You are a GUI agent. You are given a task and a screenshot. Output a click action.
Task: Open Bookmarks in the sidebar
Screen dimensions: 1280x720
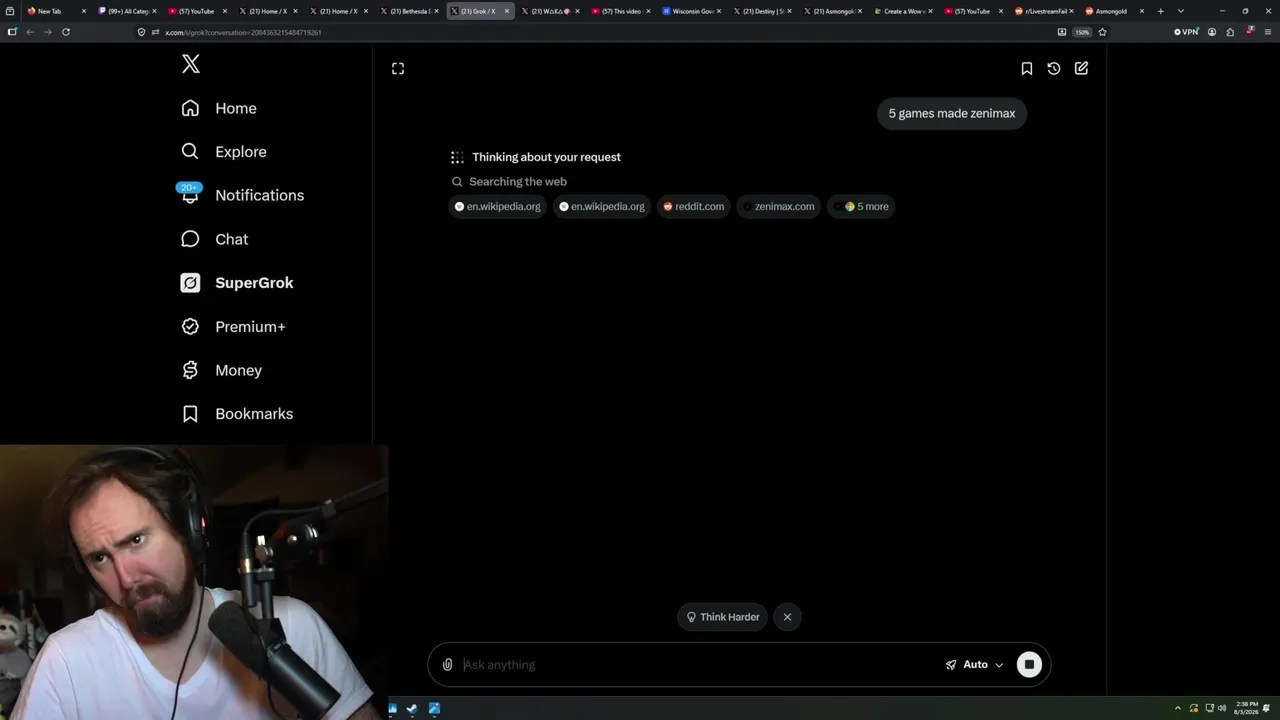237,414
